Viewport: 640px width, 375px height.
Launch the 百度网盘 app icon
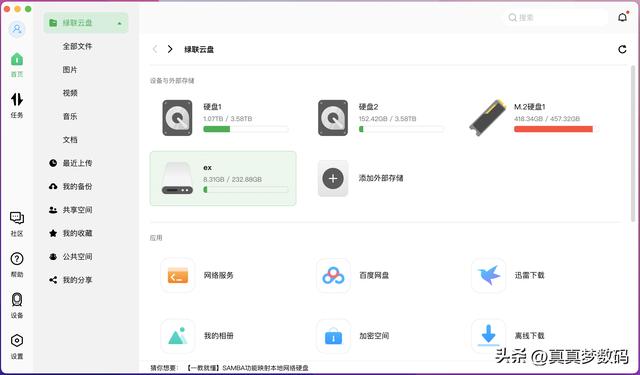click(333, 275)
